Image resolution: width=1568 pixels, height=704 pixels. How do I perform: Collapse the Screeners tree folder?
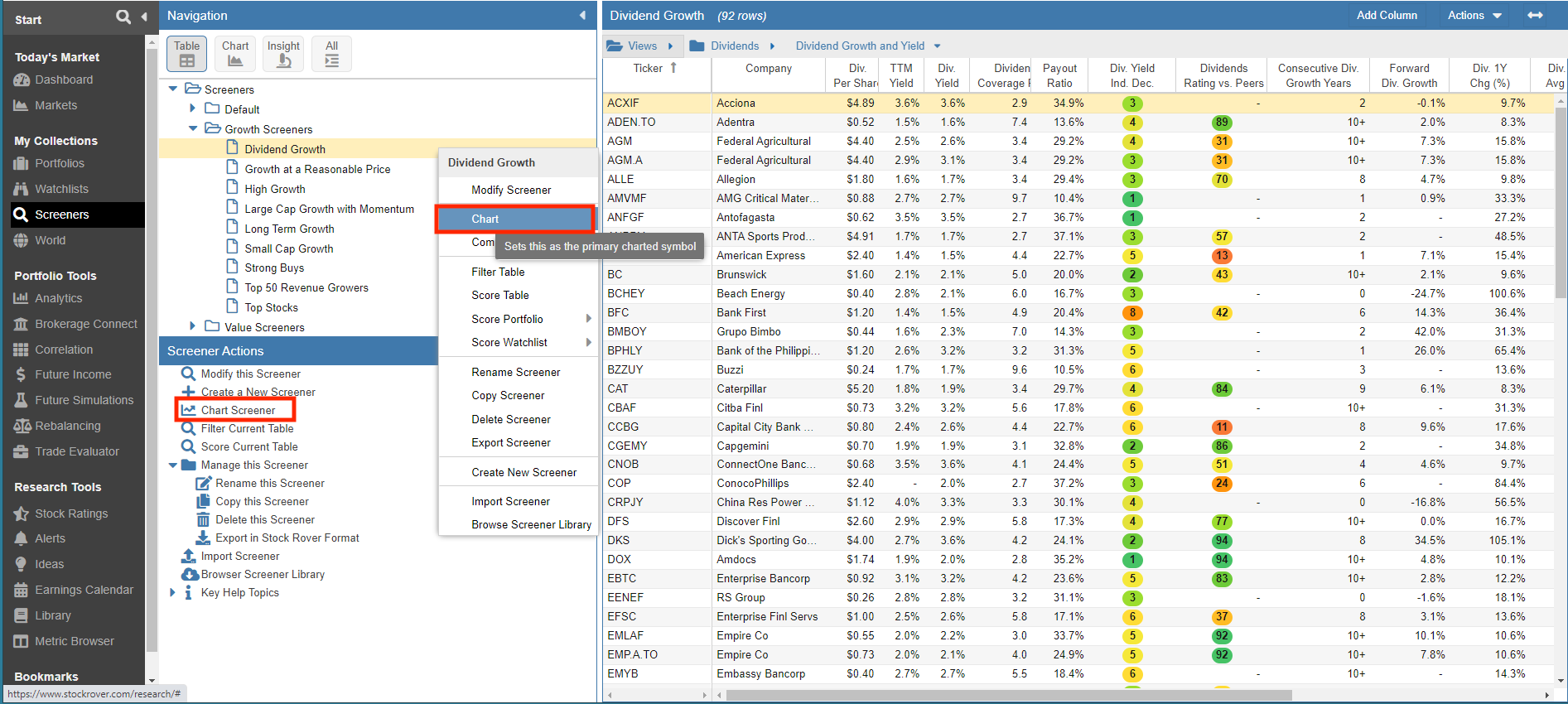pyautogui.click(x=173, y=89)
